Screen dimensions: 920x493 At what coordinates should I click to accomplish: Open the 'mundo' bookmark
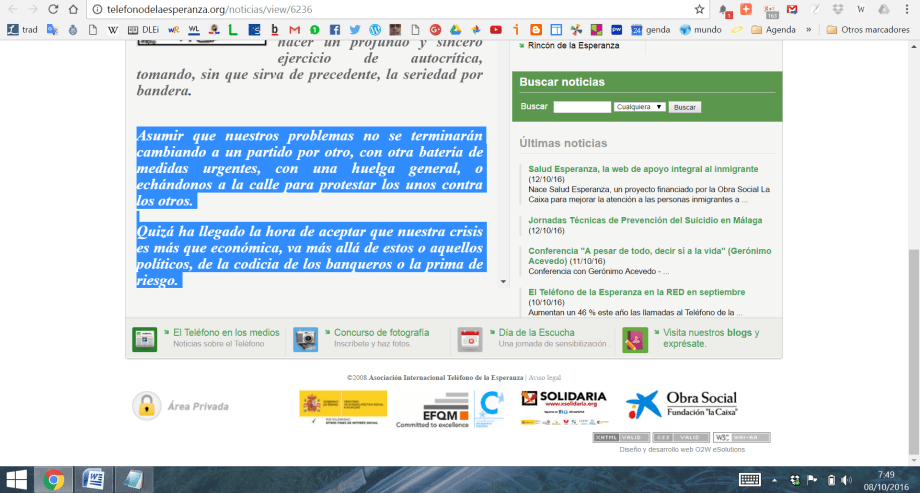(701, 29)
